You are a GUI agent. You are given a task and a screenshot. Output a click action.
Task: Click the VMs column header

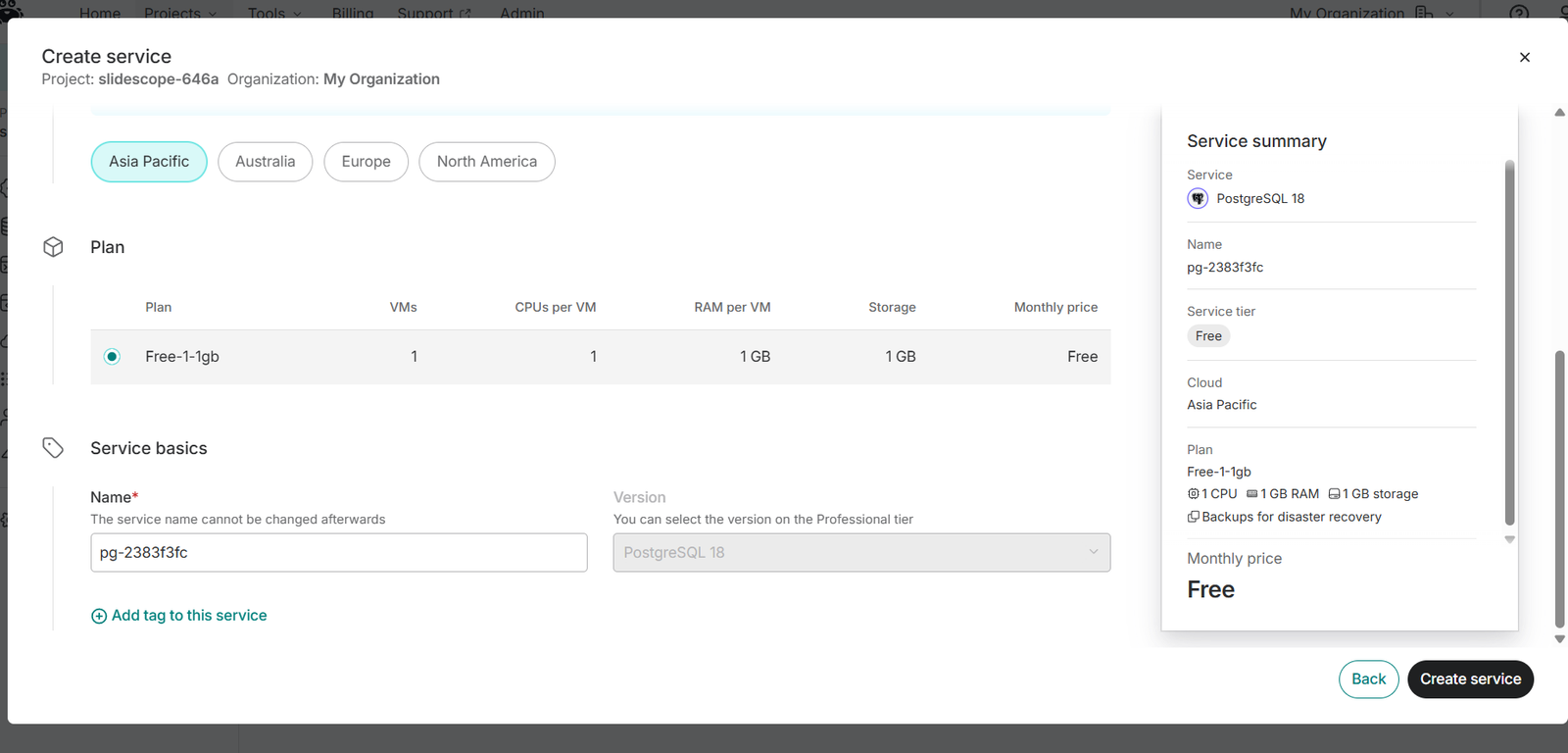click(403, 307)
